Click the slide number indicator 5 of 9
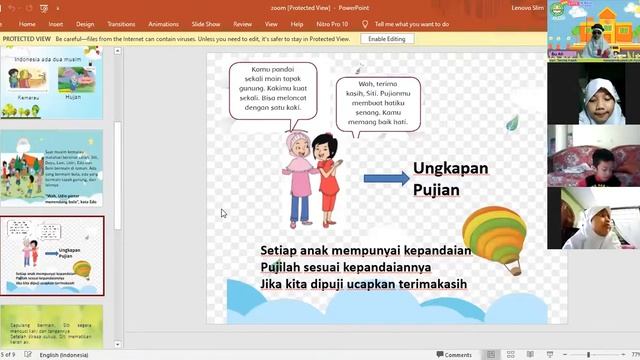This screenshot has height=360, width=640. [x=8, y=355]
